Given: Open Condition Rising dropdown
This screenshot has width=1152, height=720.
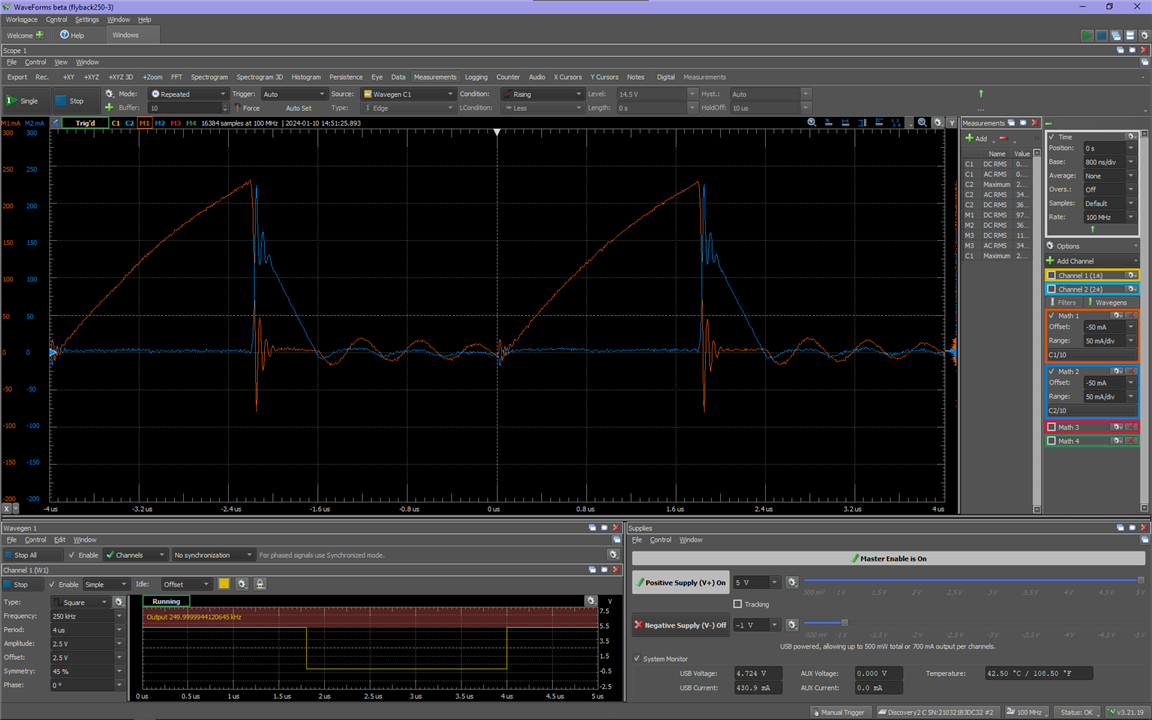Looking at the screenshot, I should tap(542, 94).
